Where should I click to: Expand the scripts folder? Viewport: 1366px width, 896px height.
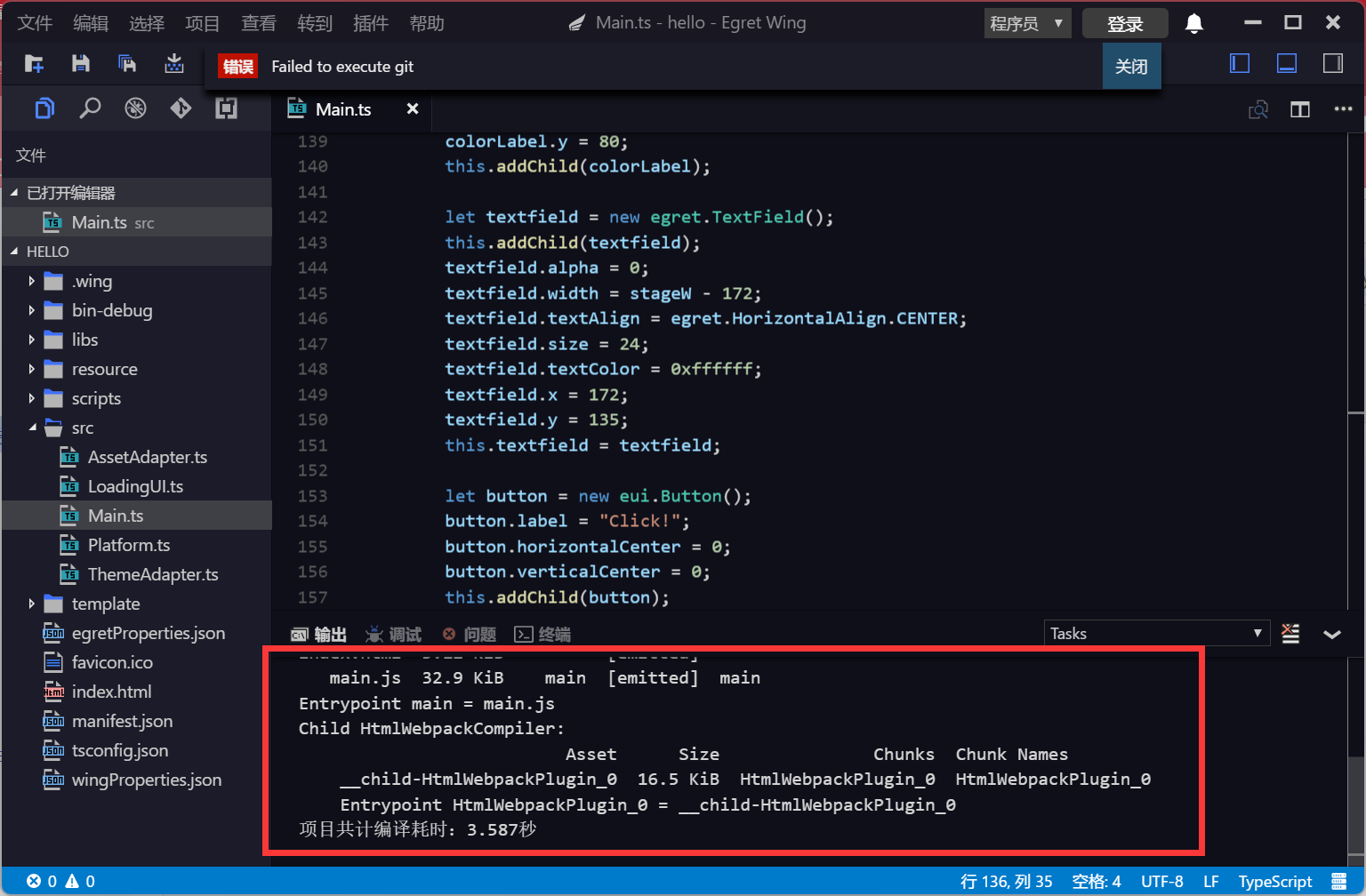(x=32, y=398)
